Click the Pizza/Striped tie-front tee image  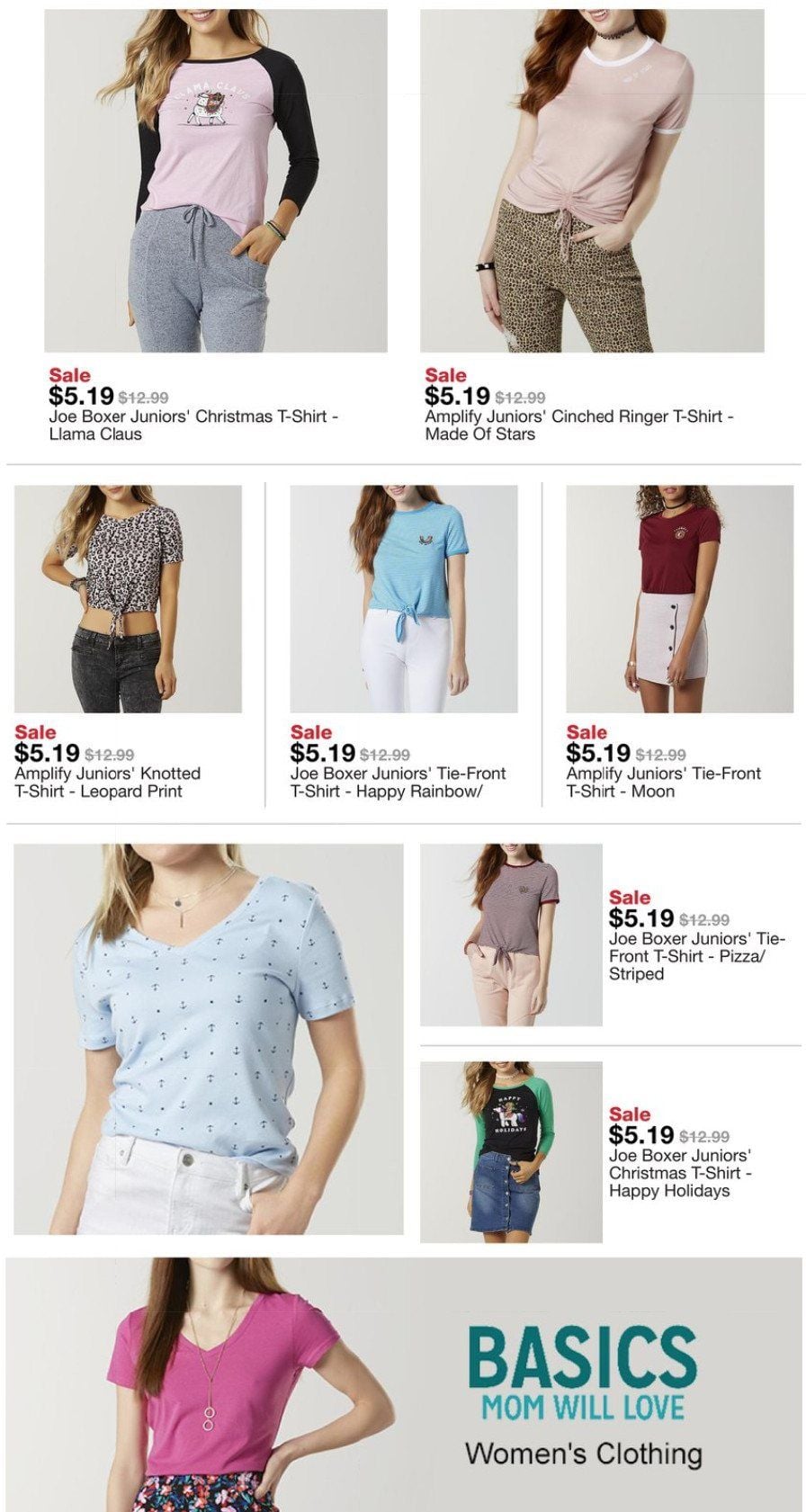(511, 935)
